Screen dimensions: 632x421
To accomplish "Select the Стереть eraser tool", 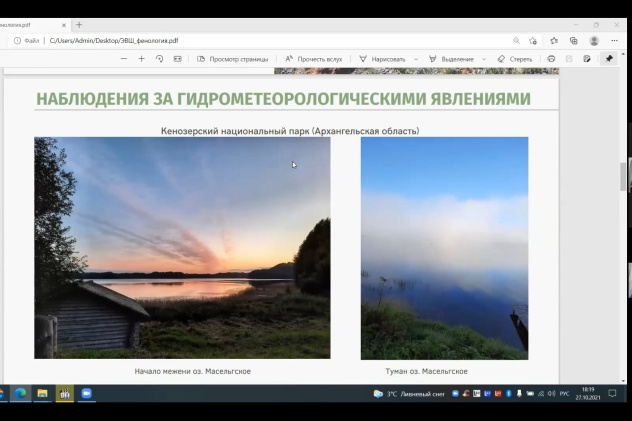I will coord(515,59).
